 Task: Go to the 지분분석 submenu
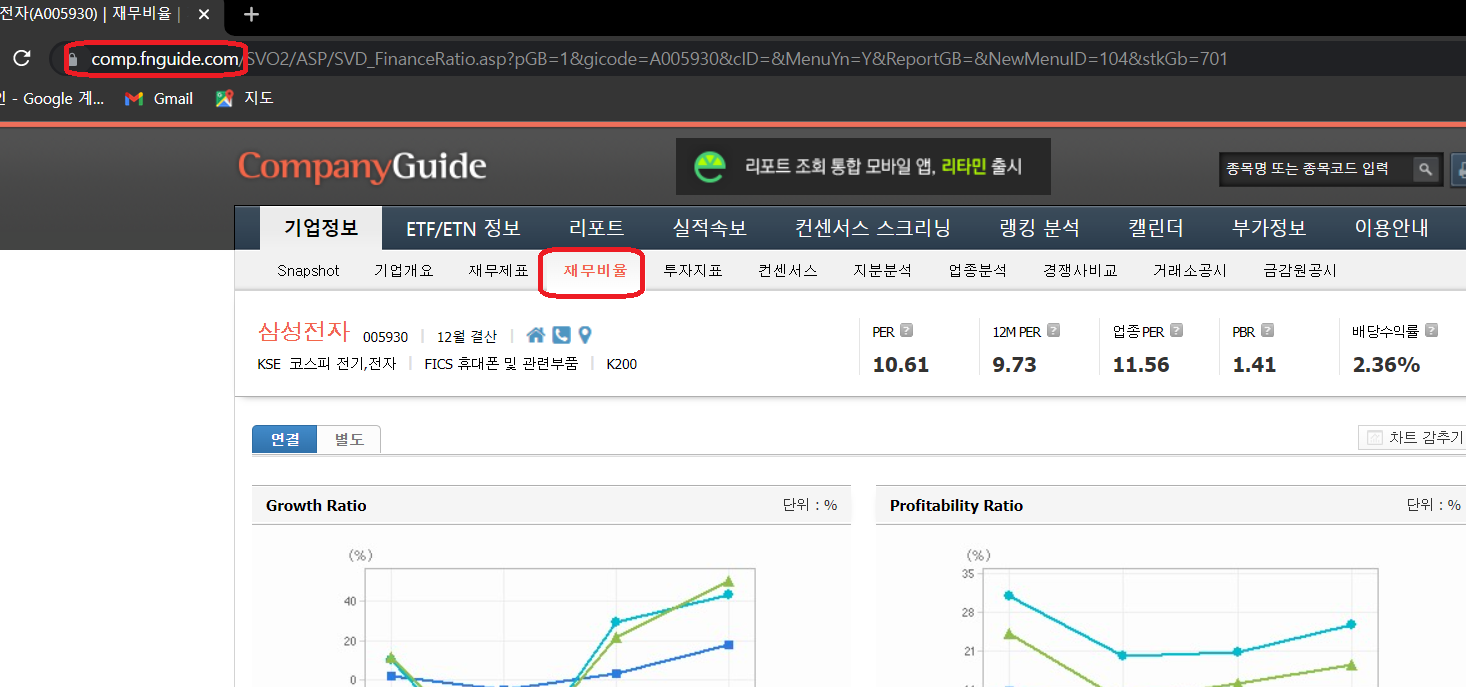coord(882,271)
